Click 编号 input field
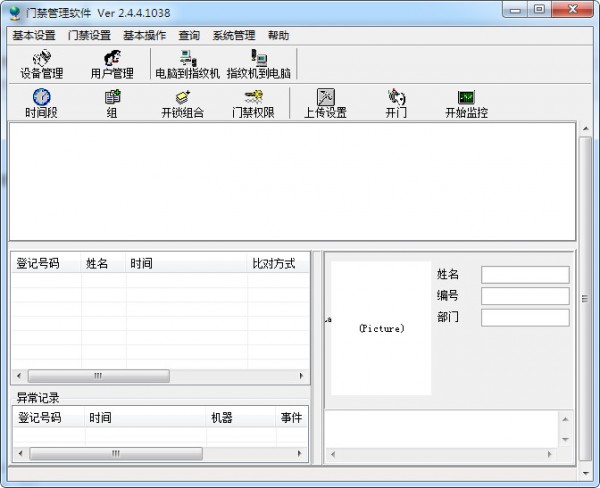 click(525, 296)
